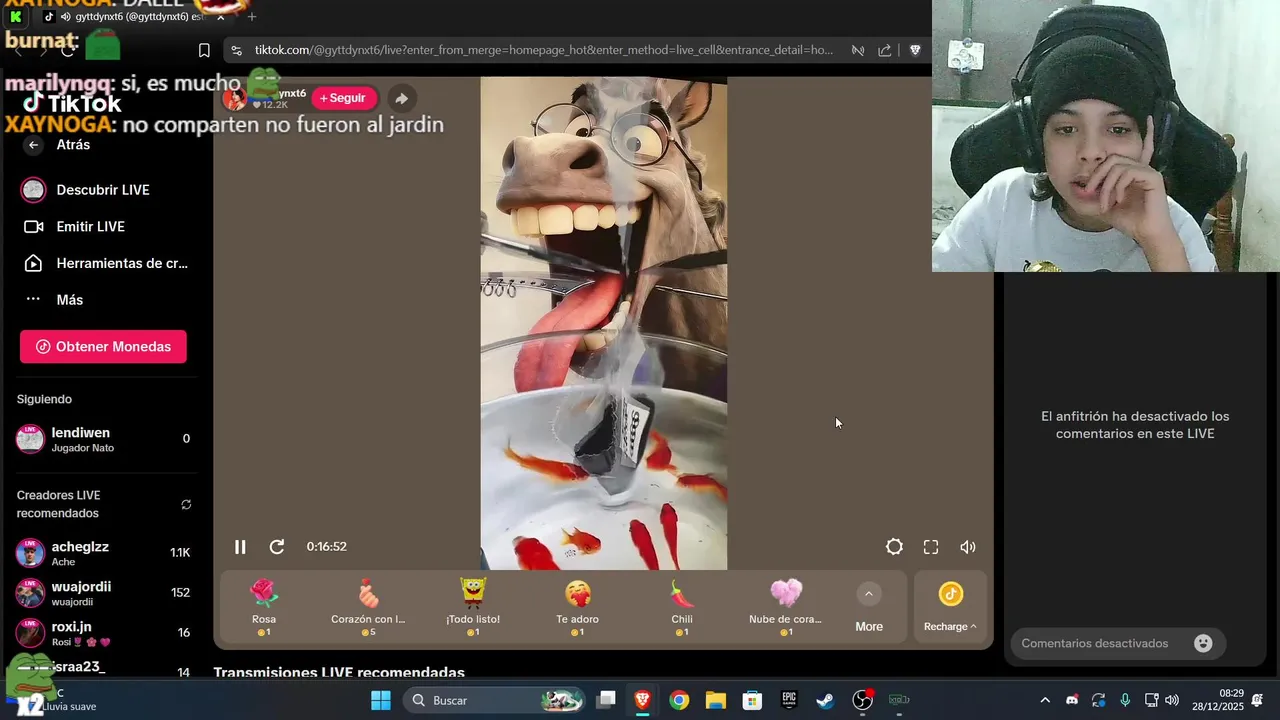Click the tracking-disabled icon in address bar
The image size is (1280, 720).
pos(857,50)
